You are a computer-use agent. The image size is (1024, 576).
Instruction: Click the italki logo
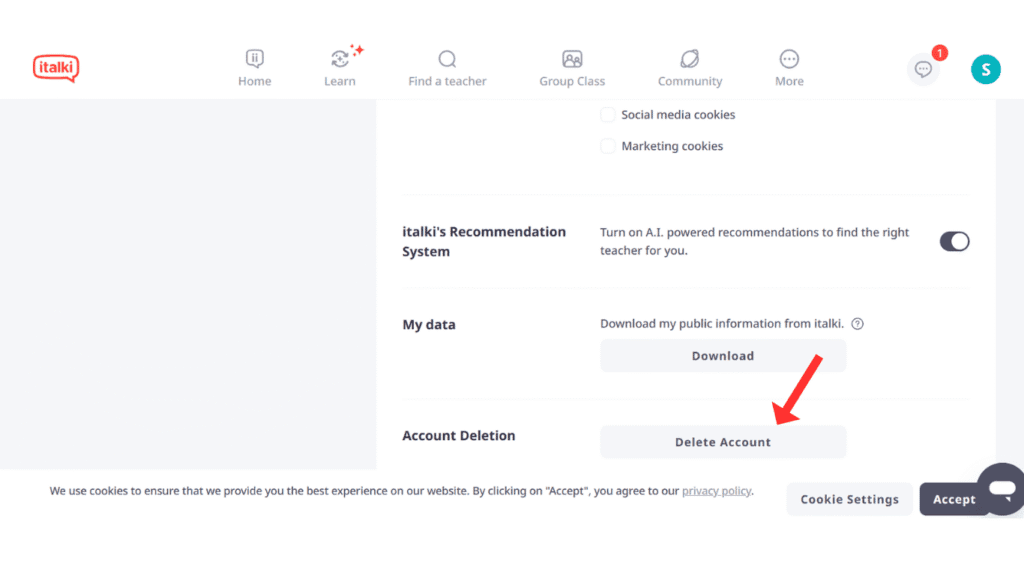(x=56, y=67)
